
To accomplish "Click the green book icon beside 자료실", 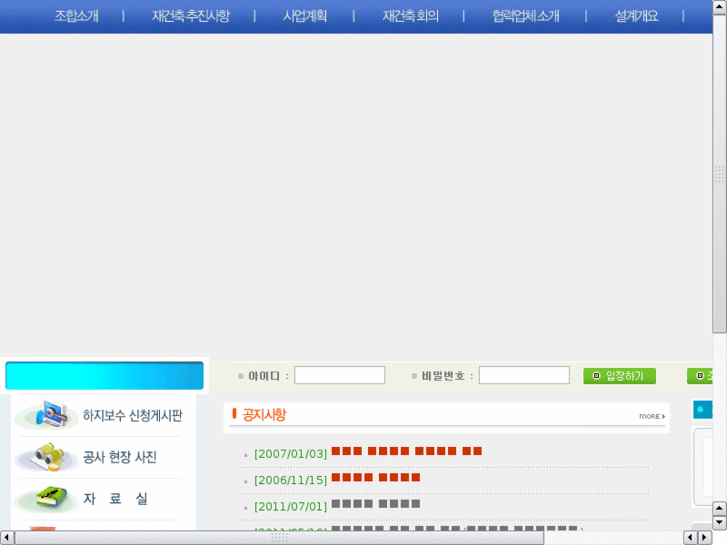I will click(x=51, y=498).
